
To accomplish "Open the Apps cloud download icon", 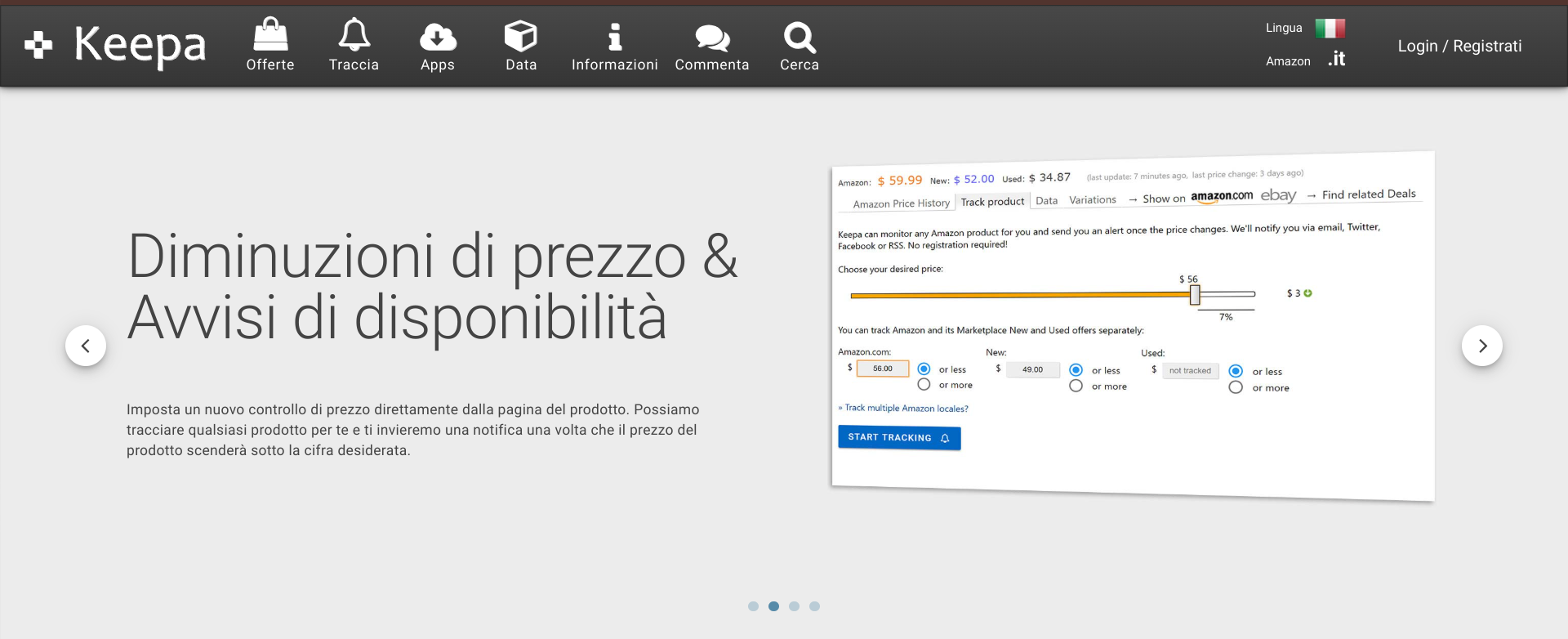I will pyautogui.click(x=438, y=37).
